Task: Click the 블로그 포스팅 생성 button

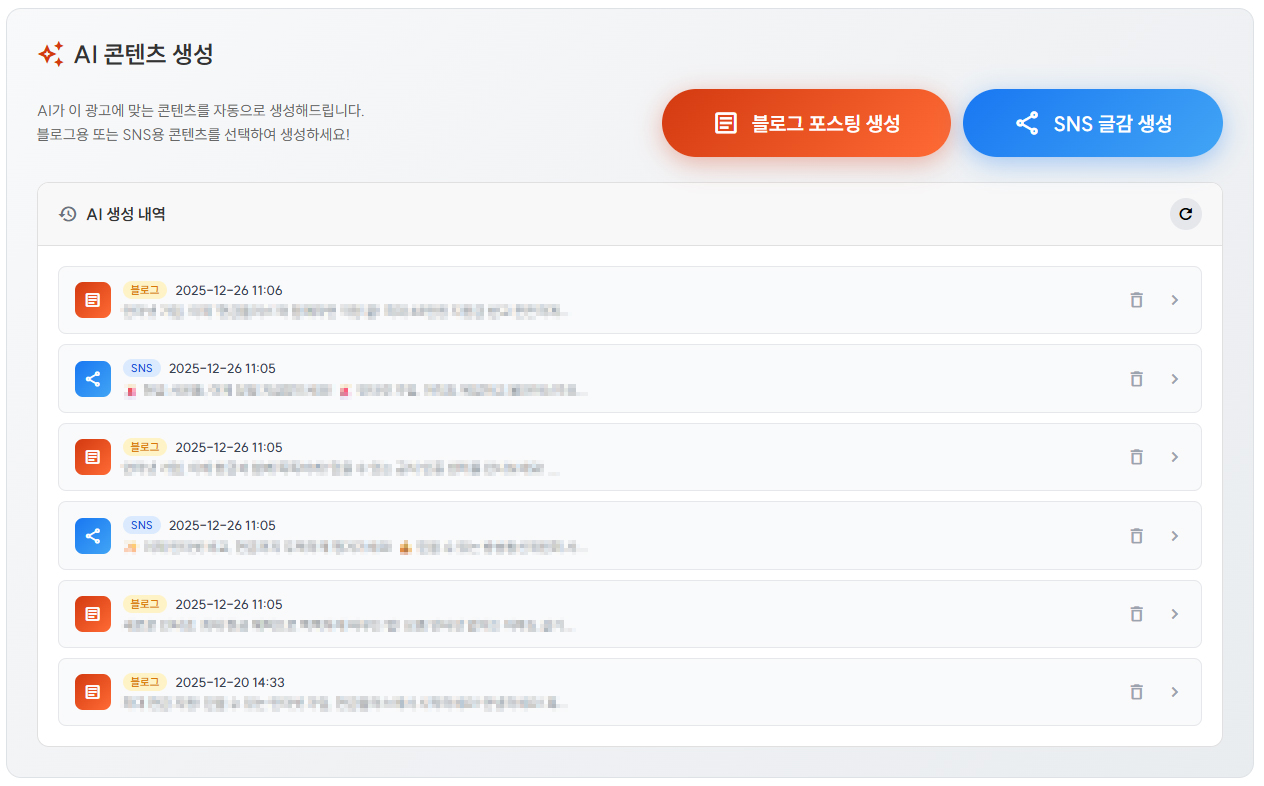Action: pos(806,123)
